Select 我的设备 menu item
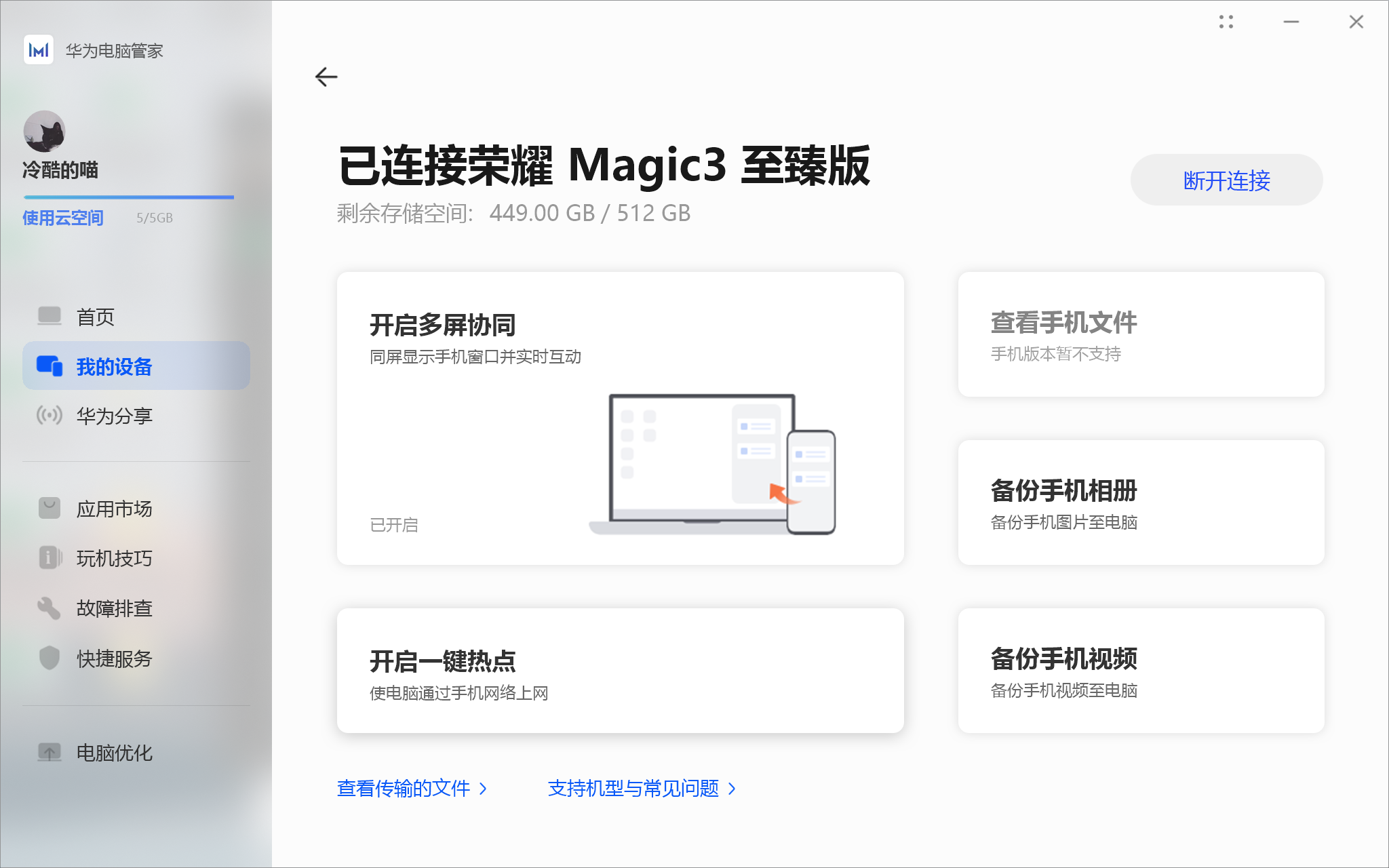The image size is (1389, 868). click(x=136, y=366)
